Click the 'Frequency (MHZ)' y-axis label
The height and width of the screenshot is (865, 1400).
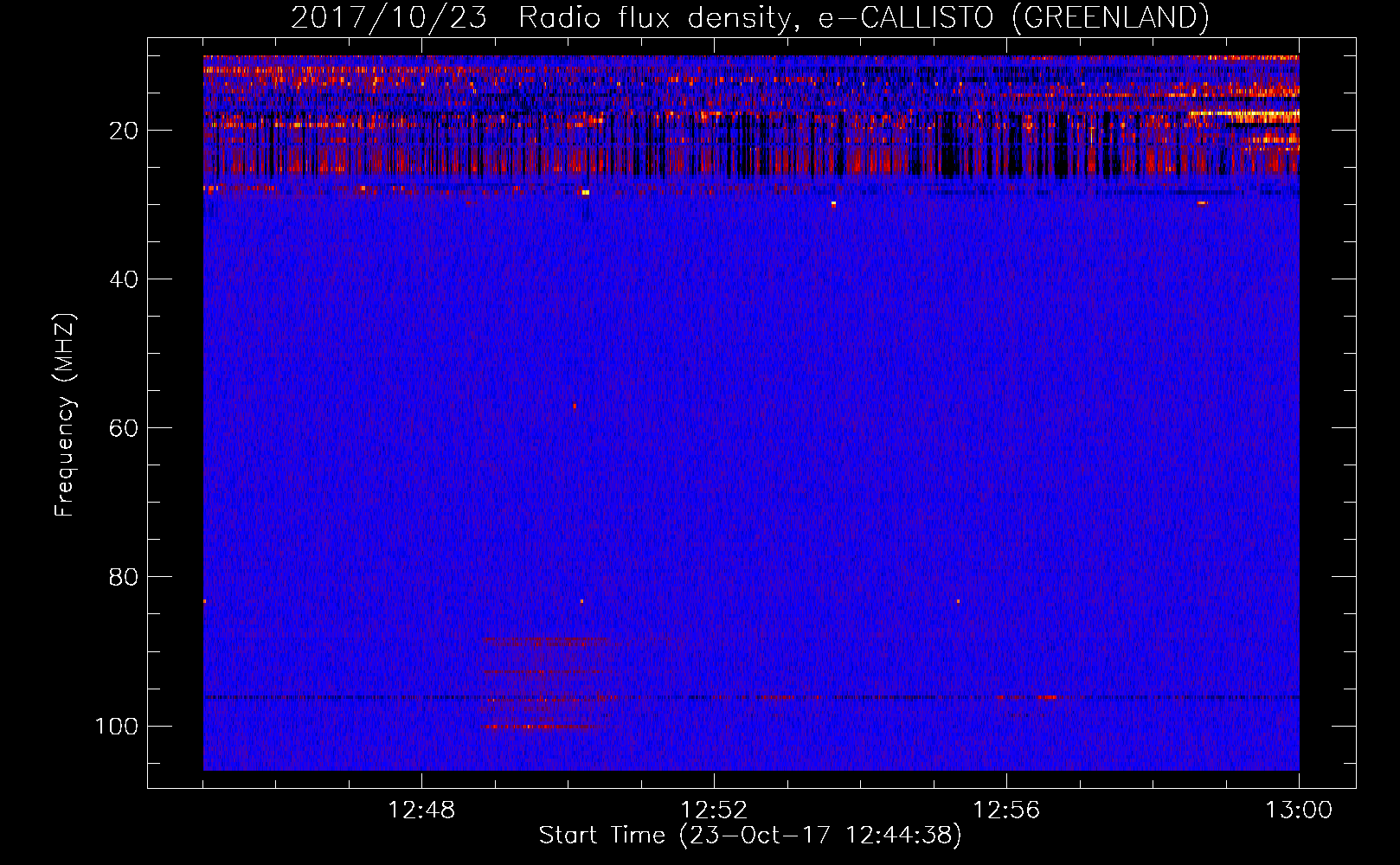[x=65, y=415]
